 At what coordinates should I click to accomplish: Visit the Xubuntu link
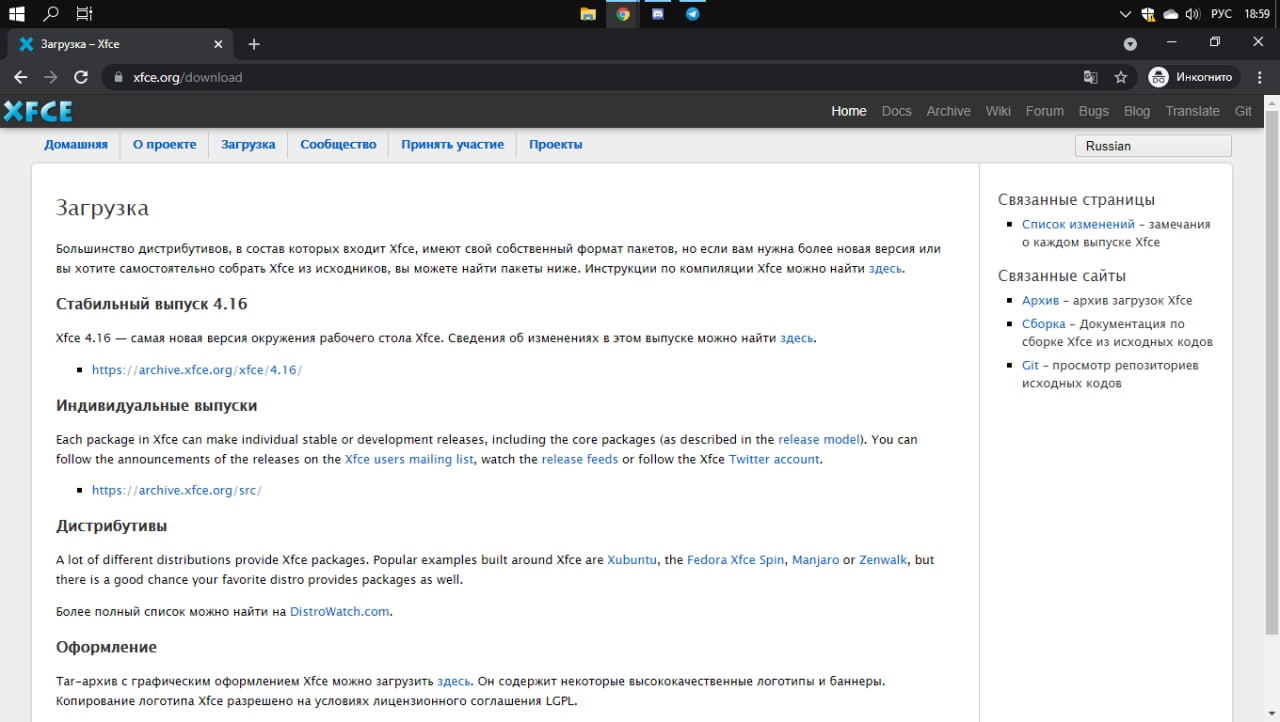tap(632, 560)
